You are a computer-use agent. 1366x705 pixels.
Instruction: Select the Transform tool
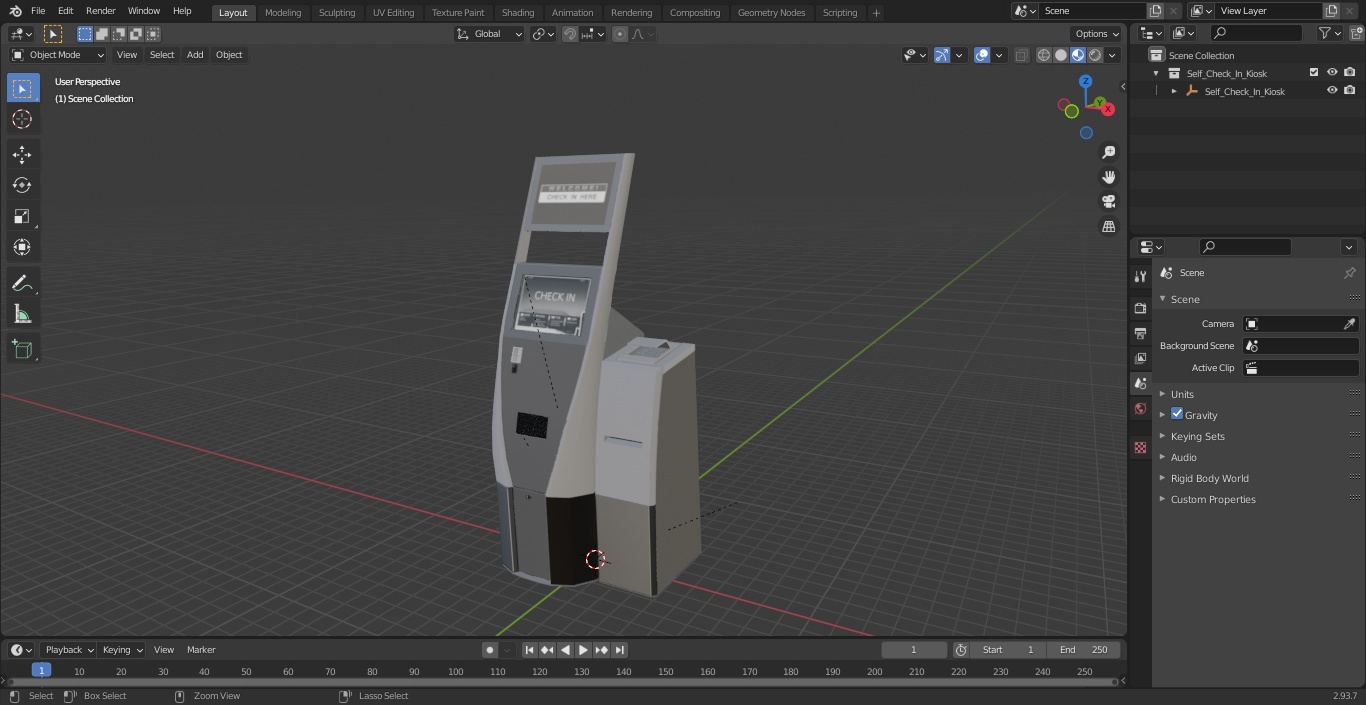coord(22,247)
